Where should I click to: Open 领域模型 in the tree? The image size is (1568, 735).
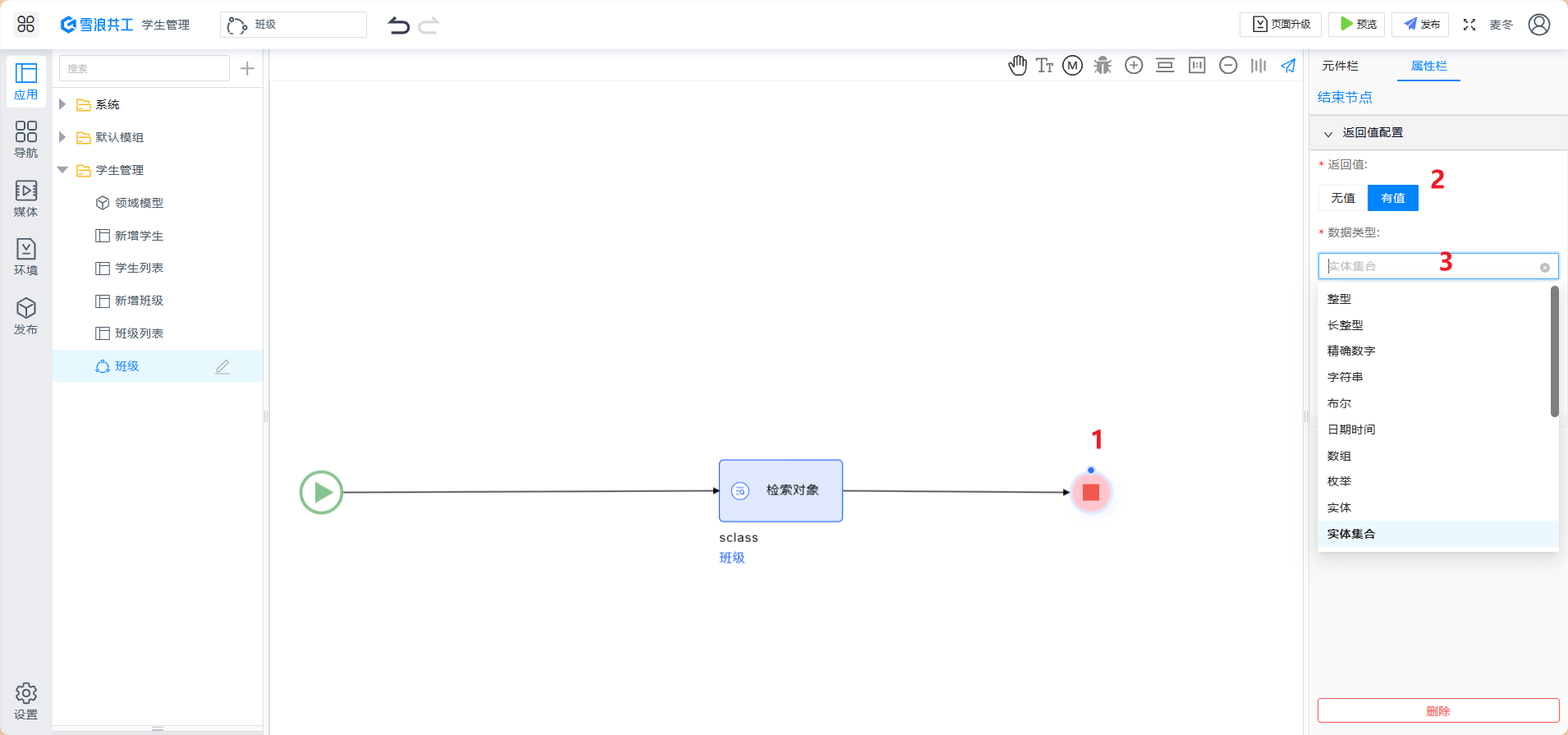[x=139, y=203]
